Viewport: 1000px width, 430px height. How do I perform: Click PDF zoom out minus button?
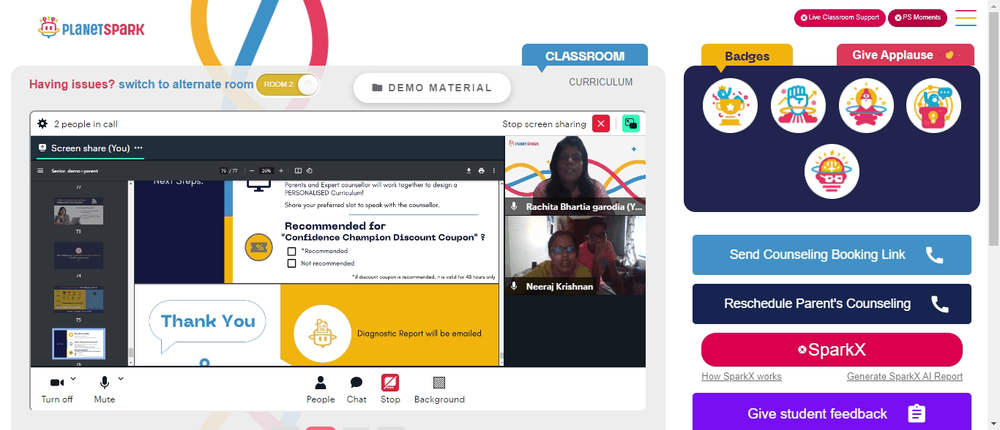pyautogui.click(x=252, y=171)
